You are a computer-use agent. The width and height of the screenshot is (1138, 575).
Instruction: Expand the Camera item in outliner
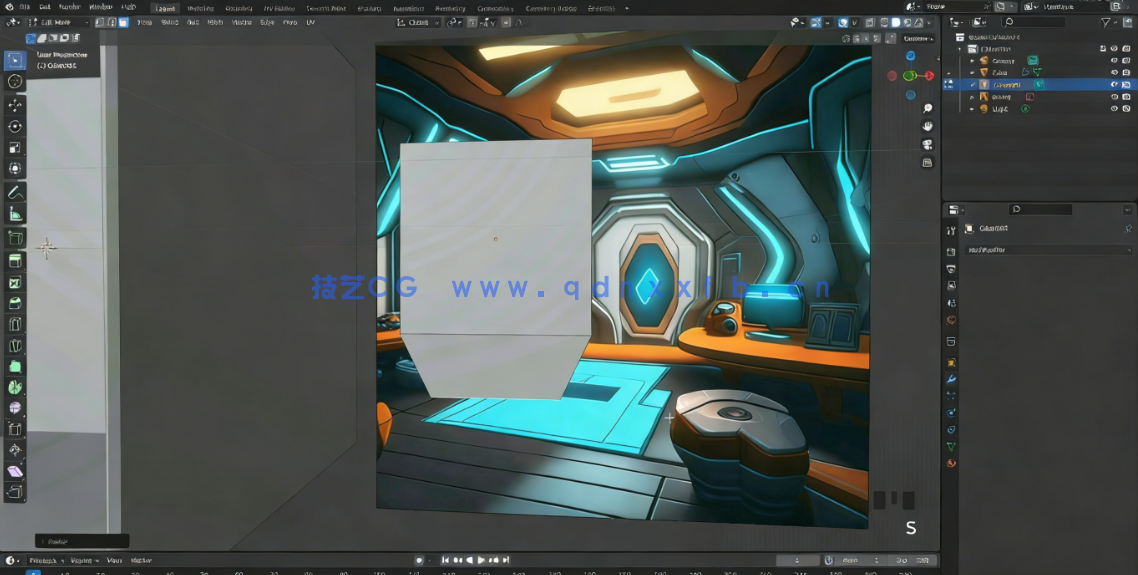coord(973,61)
